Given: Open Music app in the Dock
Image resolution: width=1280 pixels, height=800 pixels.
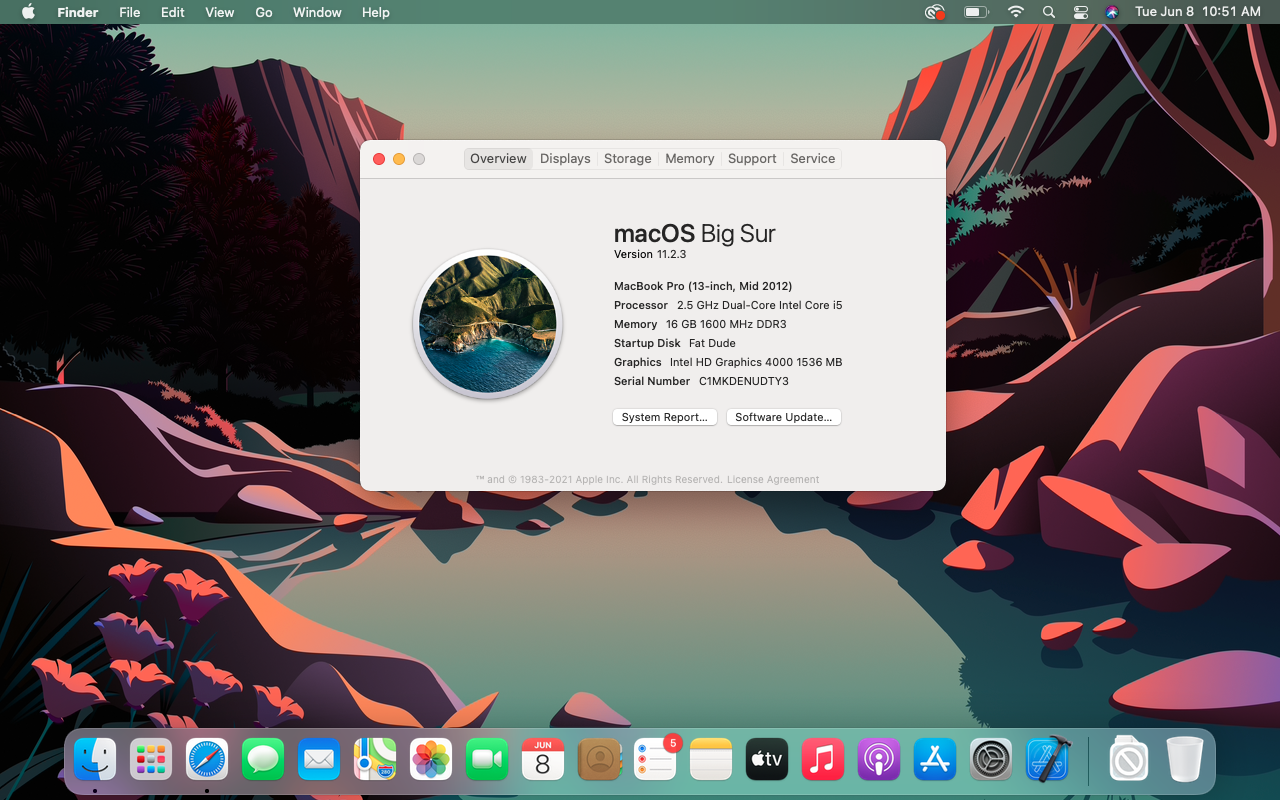Looking at the screenshot, I should tap(823, 760).
